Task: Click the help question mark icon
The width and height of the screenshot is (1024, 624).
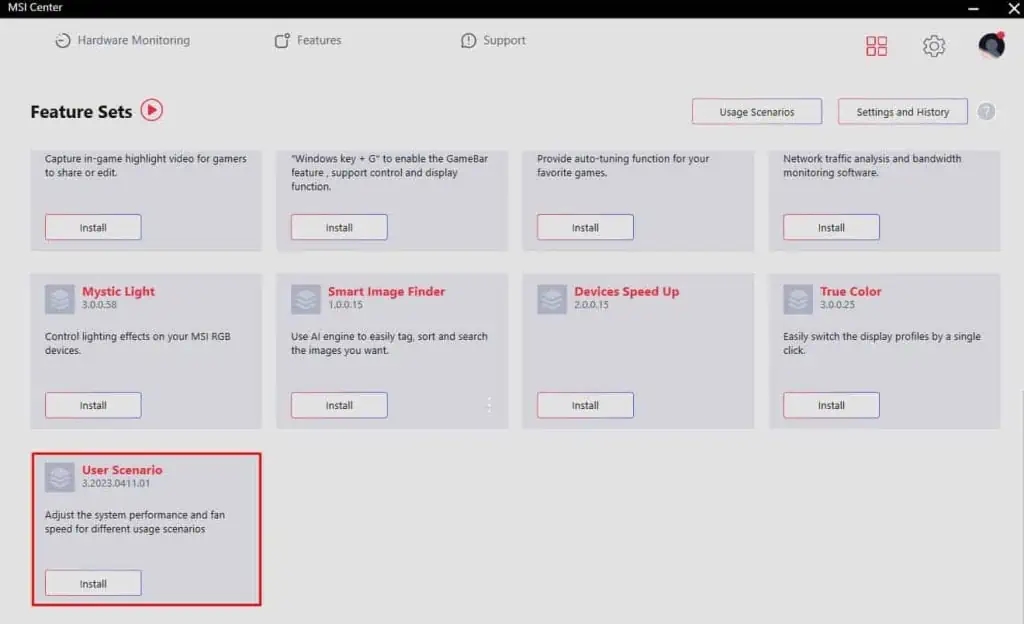Action: [986, 112]
